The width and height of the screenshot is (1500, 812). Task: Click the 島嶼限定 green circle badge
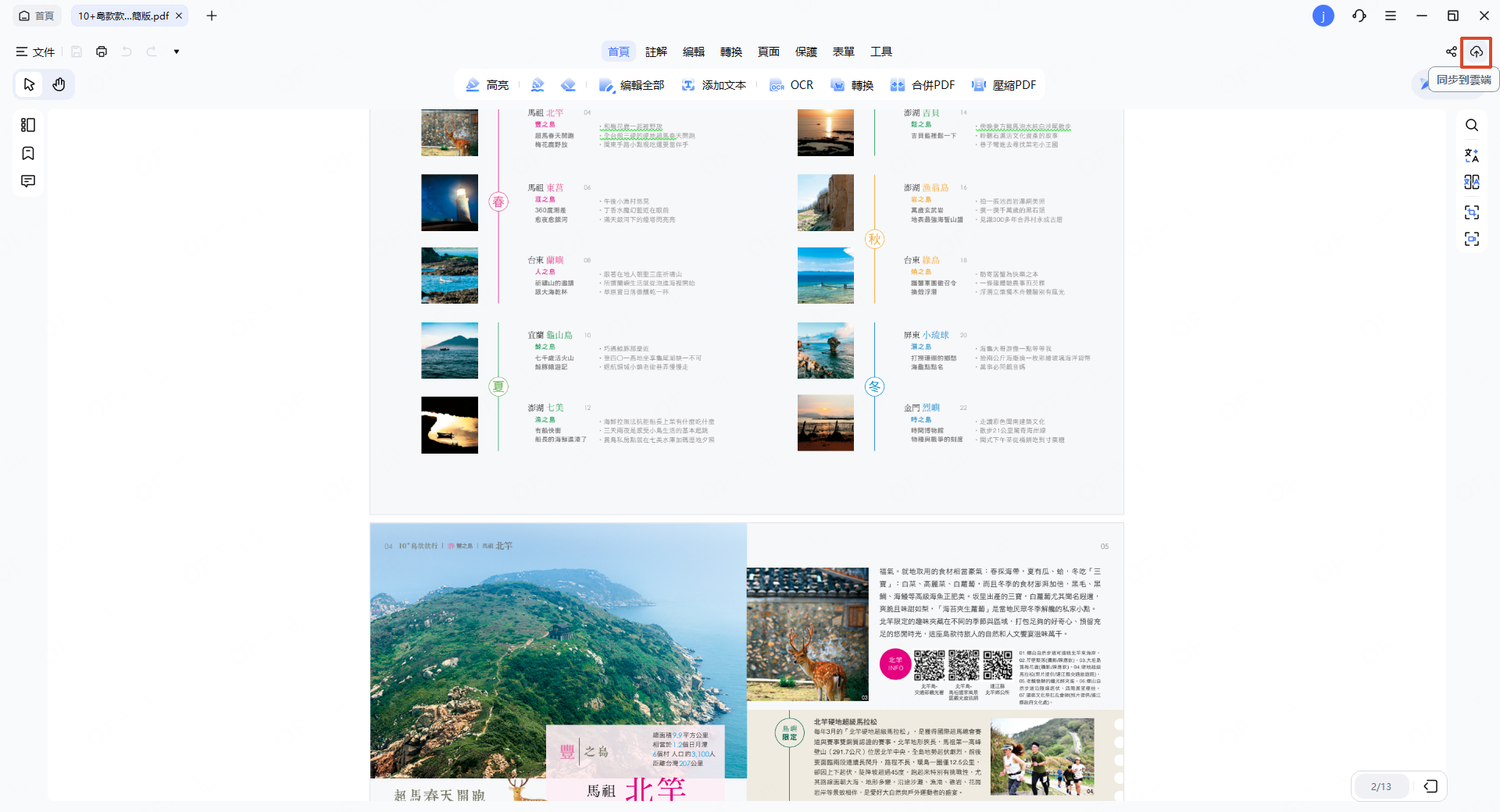coord(790,732)
